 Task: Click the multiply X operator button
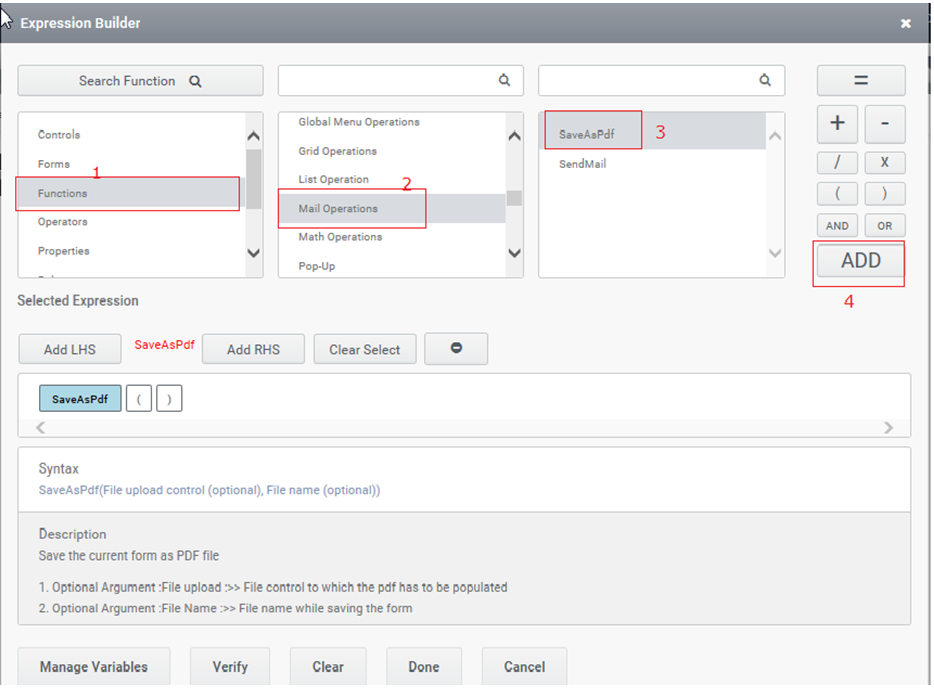[x=885, y=162]
